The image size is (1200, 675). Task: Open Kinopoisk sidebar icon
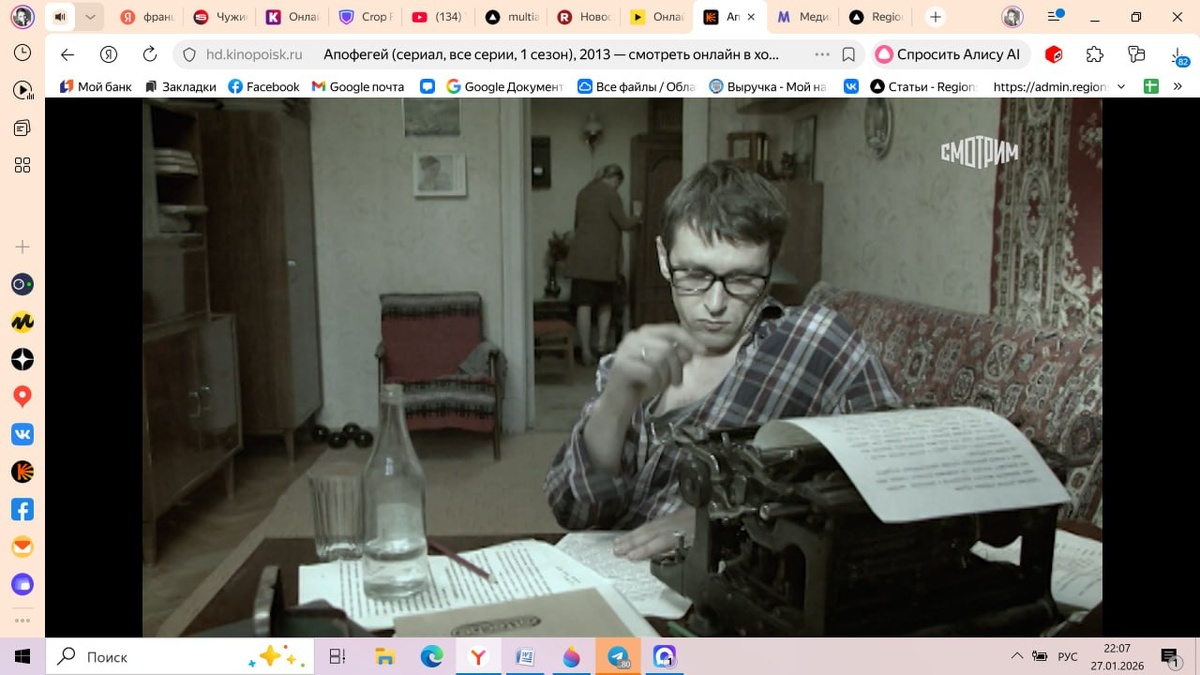(22, 472)
